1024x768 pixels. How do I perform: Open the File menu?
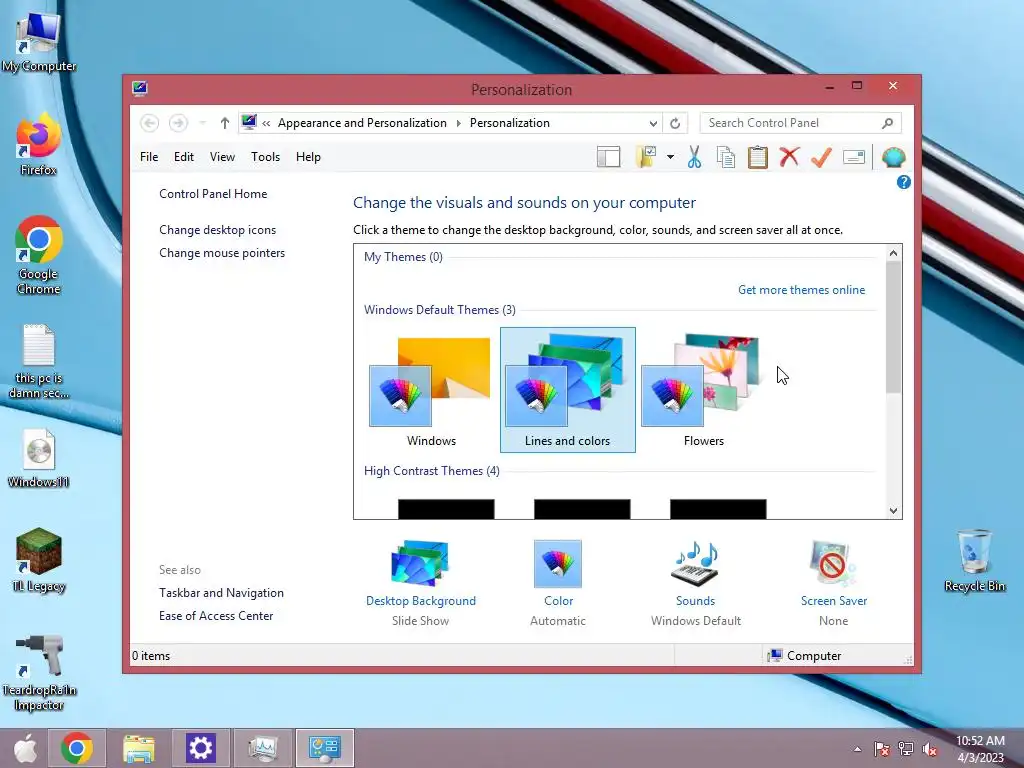149,157
